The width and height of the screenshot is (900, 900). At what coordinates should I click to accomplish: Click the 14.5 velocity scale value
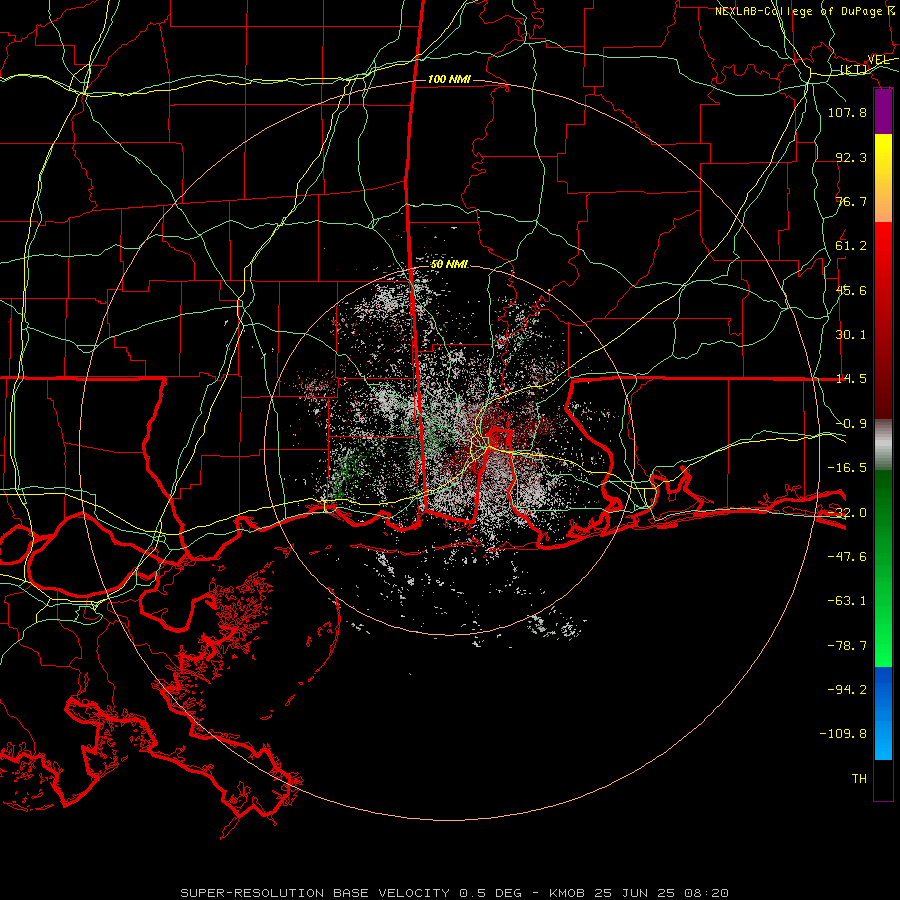(x=851, y=379)
